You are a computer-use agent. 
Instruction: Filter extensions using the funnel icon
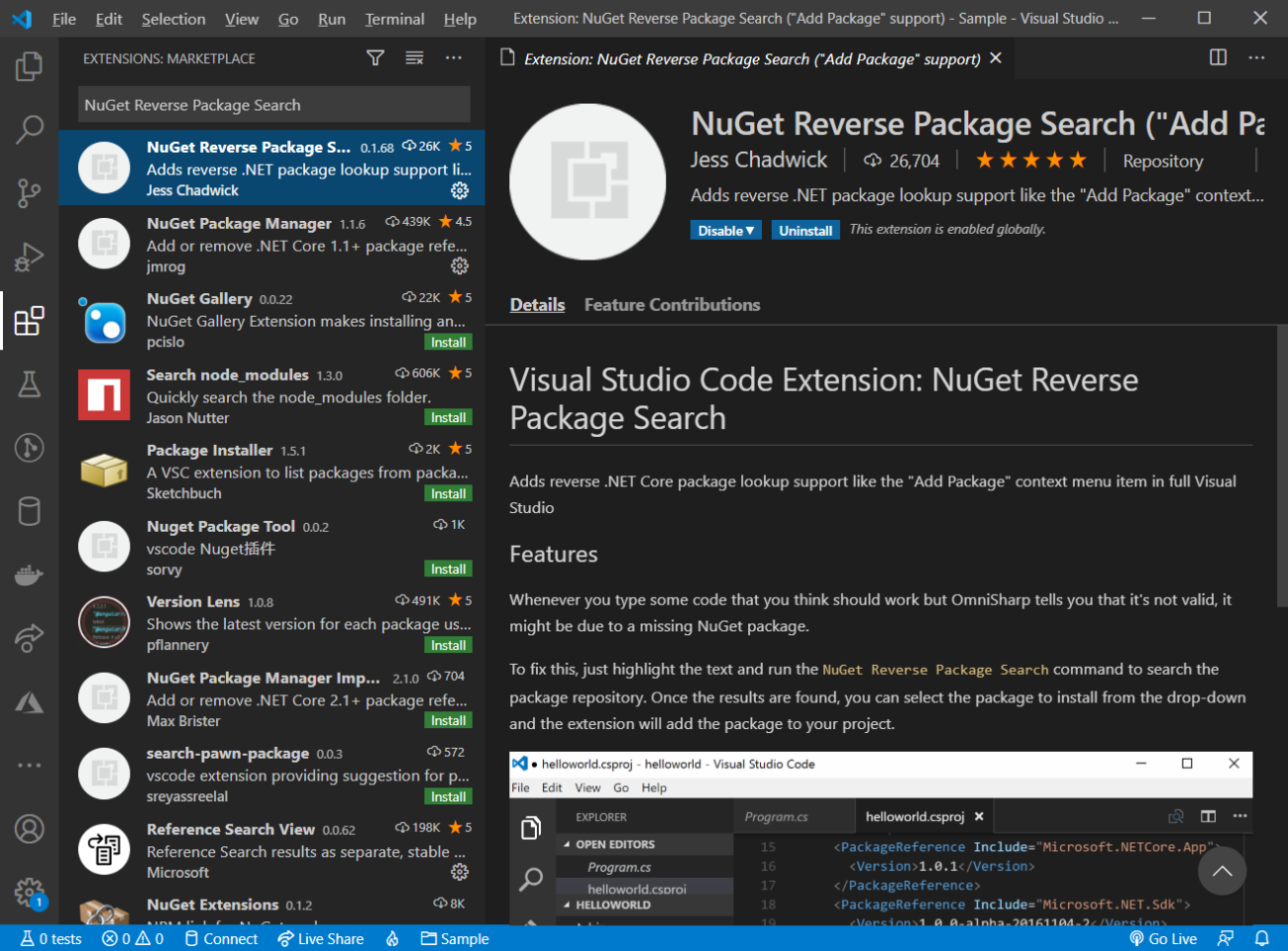click(376, 58)
